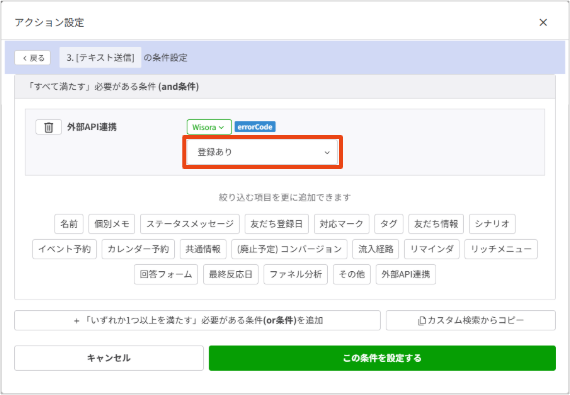
Task: Add the 外部API連携 filter item at bottom
Action: (406, 274)
